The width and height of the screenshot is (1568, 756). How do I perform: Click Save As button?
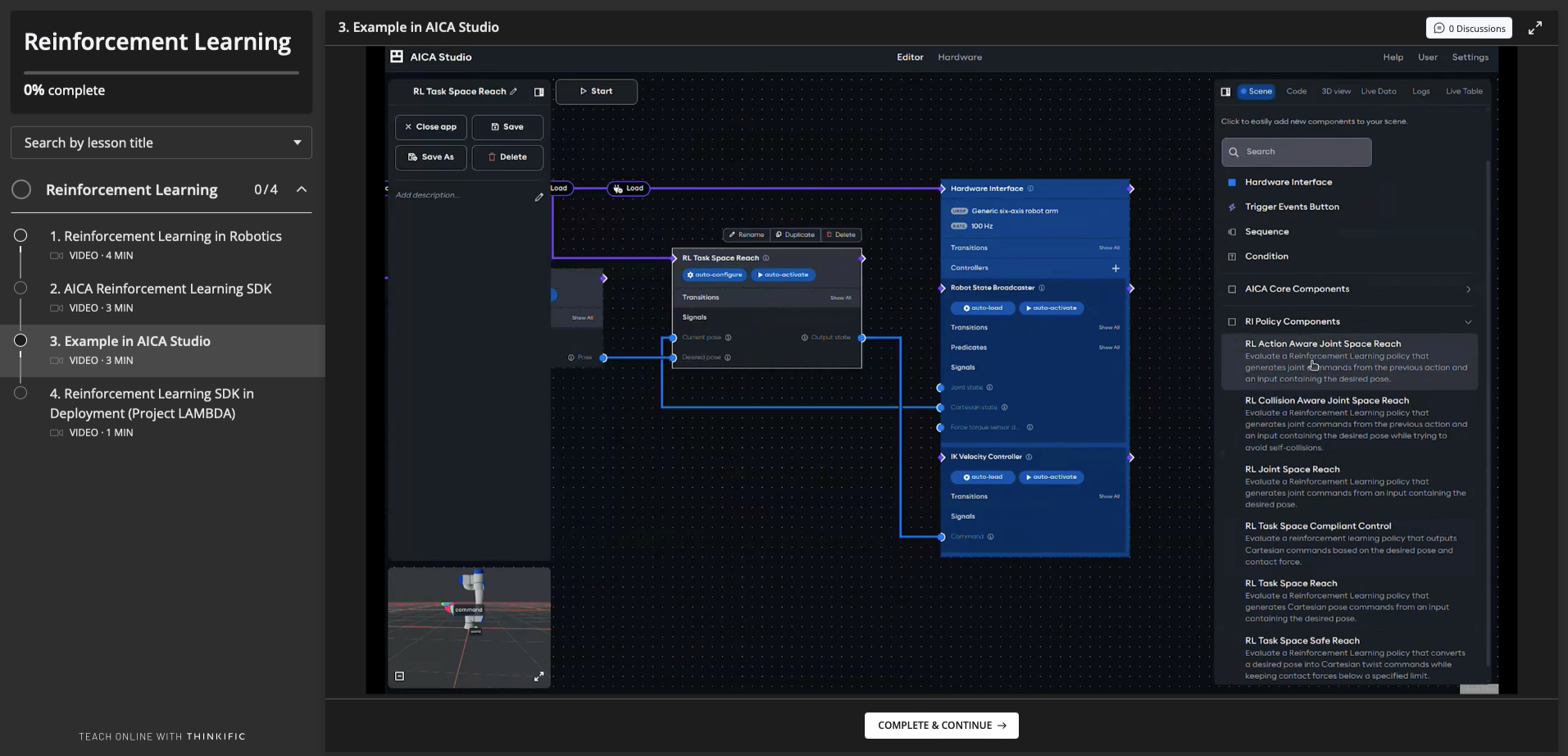430,157
